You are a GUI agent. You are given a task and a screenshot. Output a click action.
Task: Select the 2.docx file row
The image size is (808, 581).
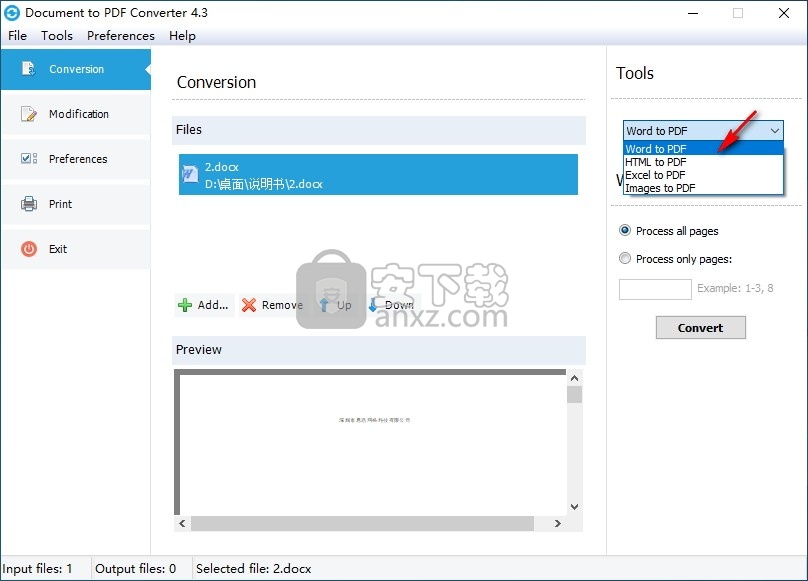coord(378,174)
